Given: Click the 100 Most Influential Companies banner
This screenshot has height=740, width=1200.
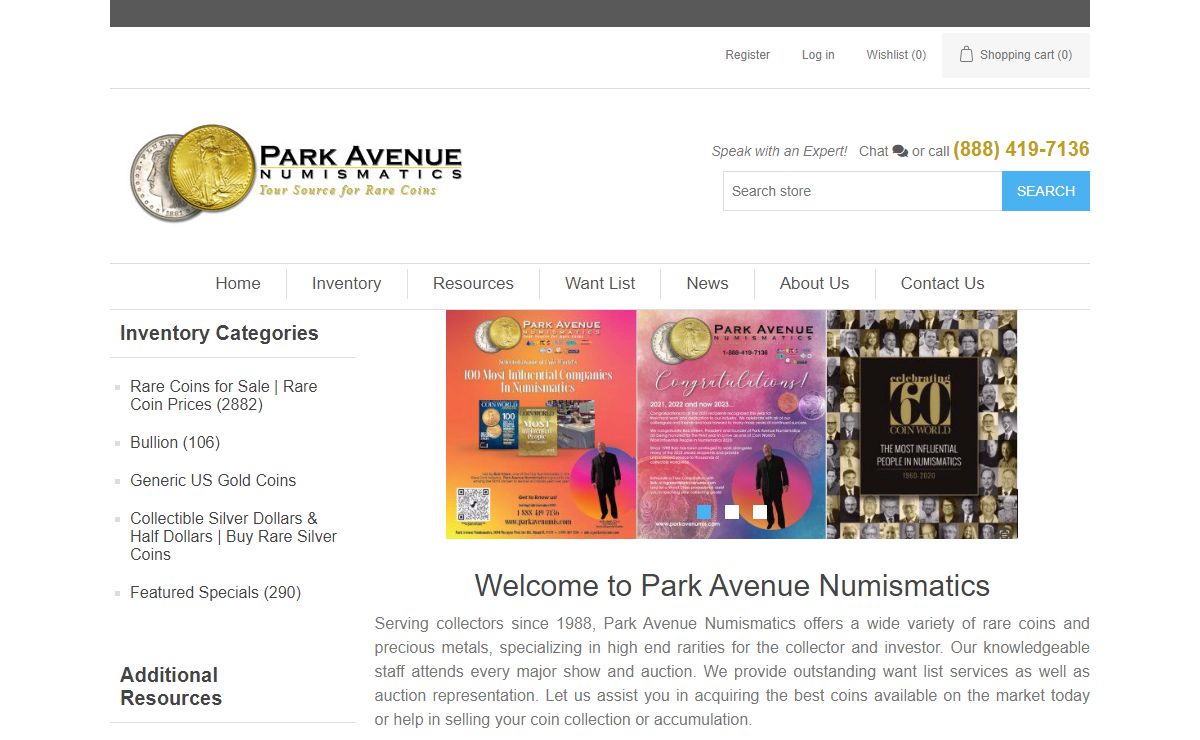Looking at the screenshot, I should click(541, 424).
